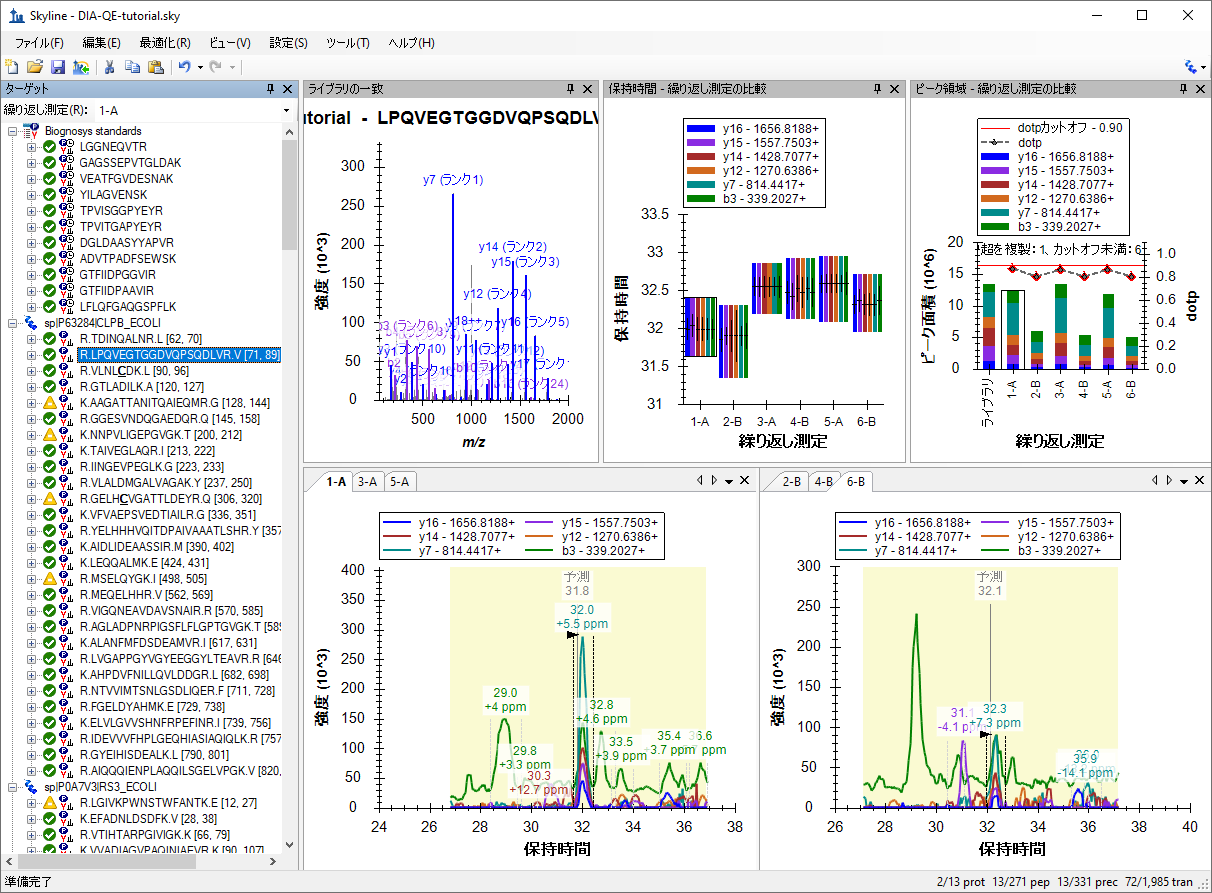This screenshot has height=893, width=1212.
Task: Click the Undo arrow icon
Action: click(184, 67)
